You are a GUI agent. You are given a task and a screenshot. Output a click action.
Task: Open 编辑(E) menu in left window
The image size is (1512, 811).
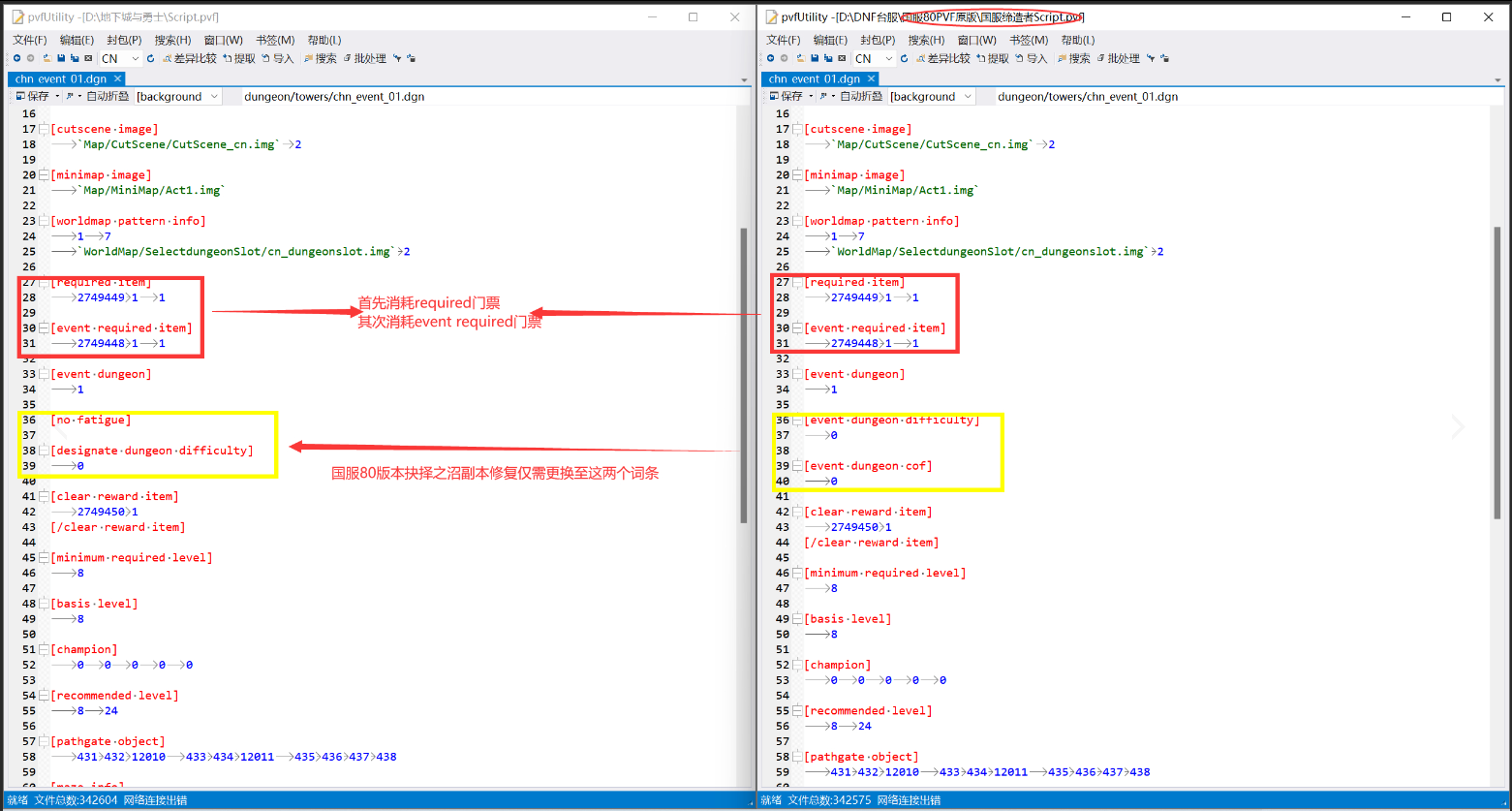coord(77,40)
